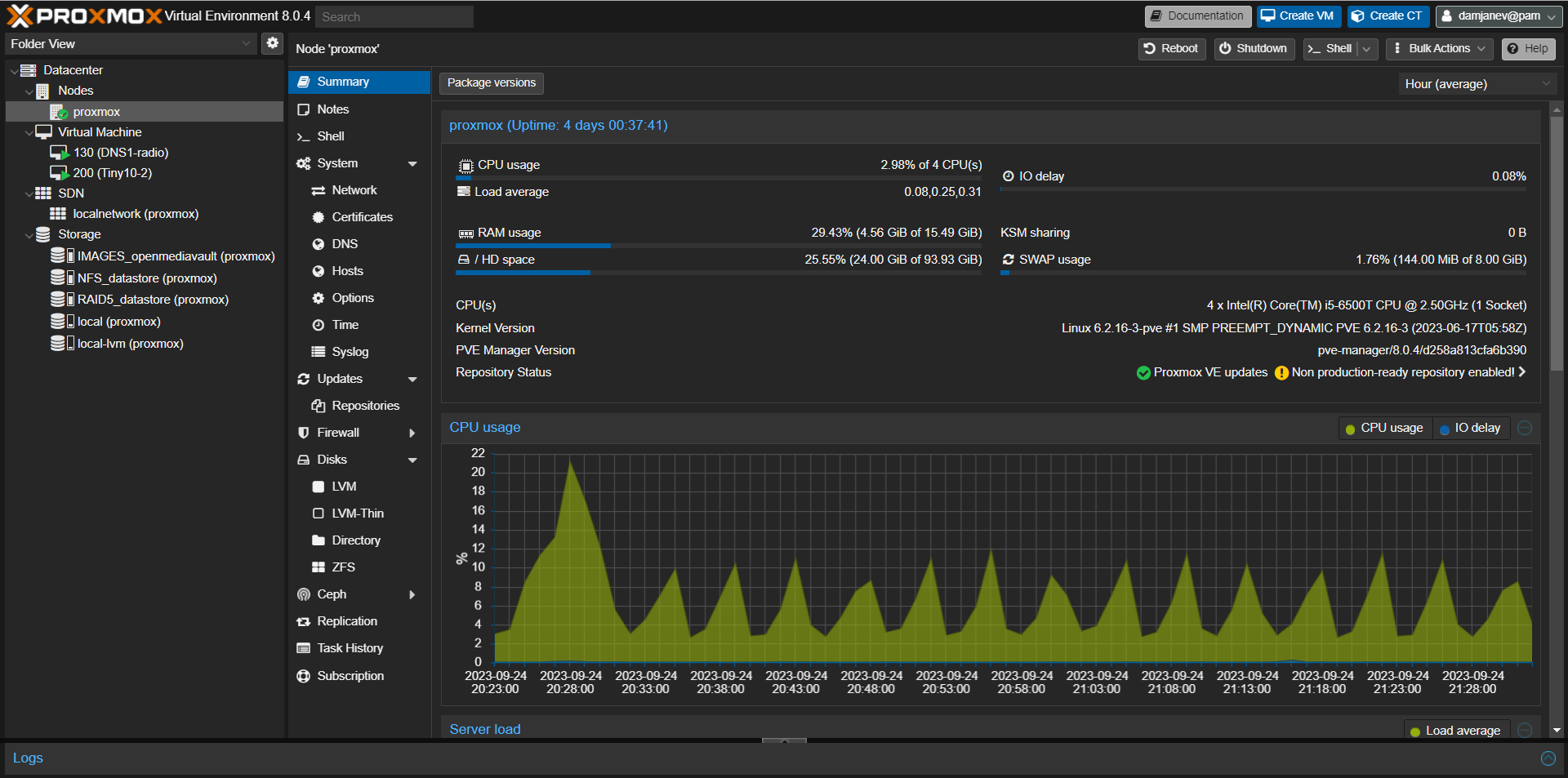Image resolution: width=1568 pixels, height=778 pixels.
Task: Click the Create CT button
Action: pyautogui.click(x=1388, y=16)
